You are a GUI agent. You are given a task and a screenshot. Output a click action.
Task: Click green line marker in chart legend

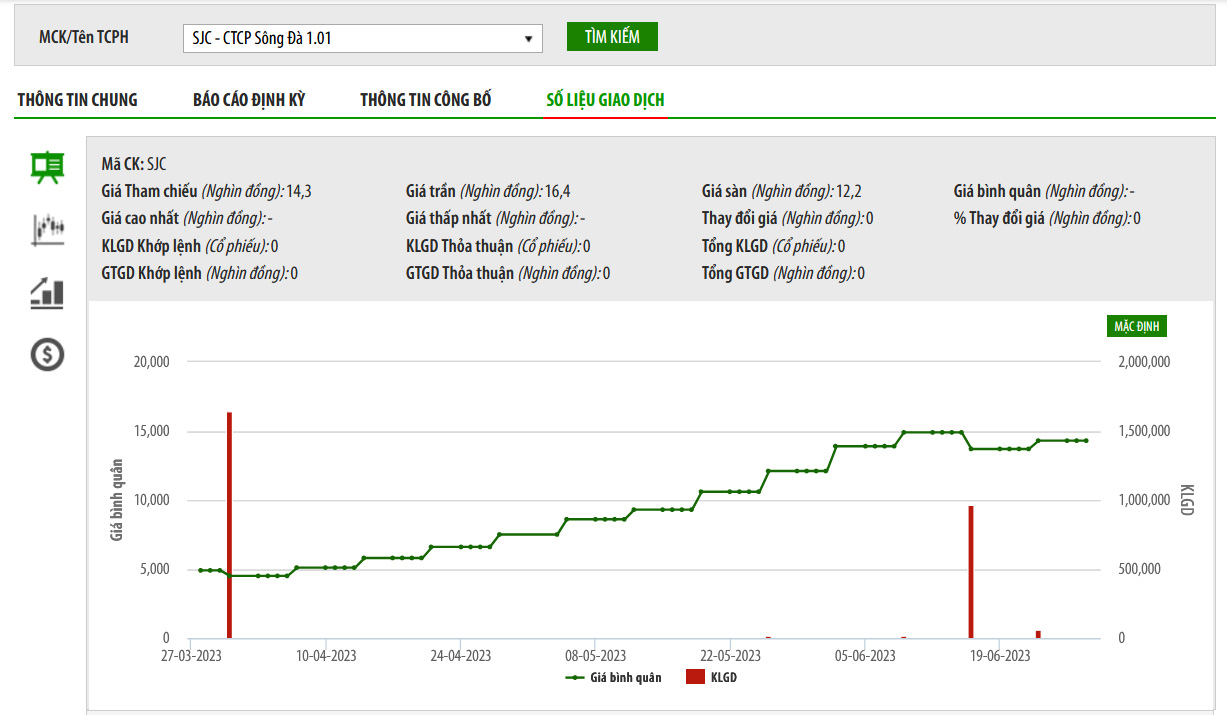(574, 678)
